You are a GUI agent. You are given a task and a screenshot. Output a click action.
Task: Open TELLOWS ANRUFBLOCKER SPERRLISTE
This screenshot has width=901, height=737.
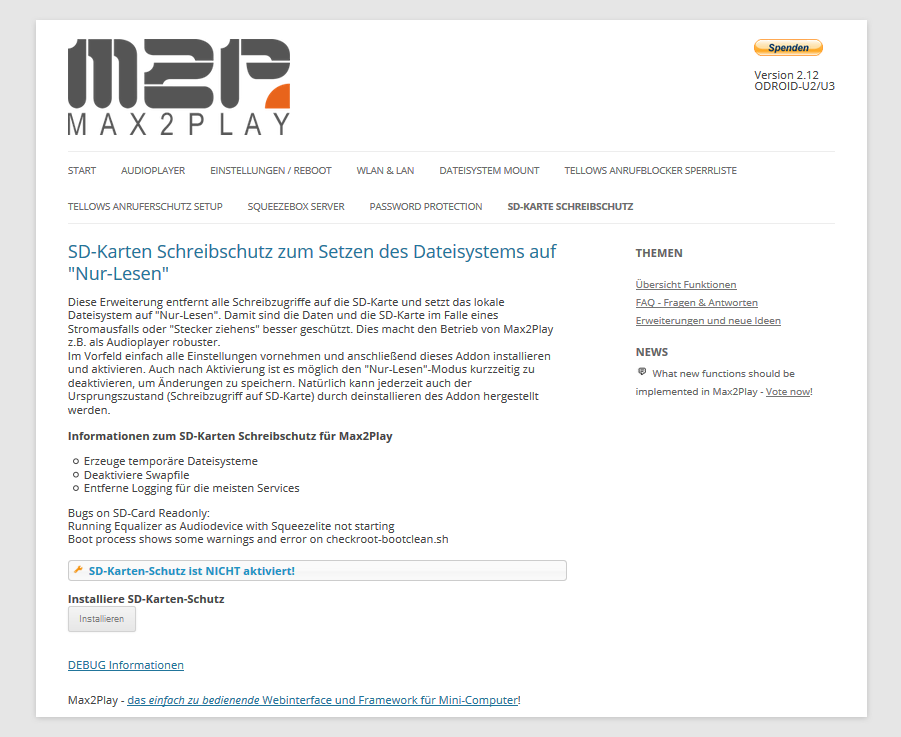650,171
